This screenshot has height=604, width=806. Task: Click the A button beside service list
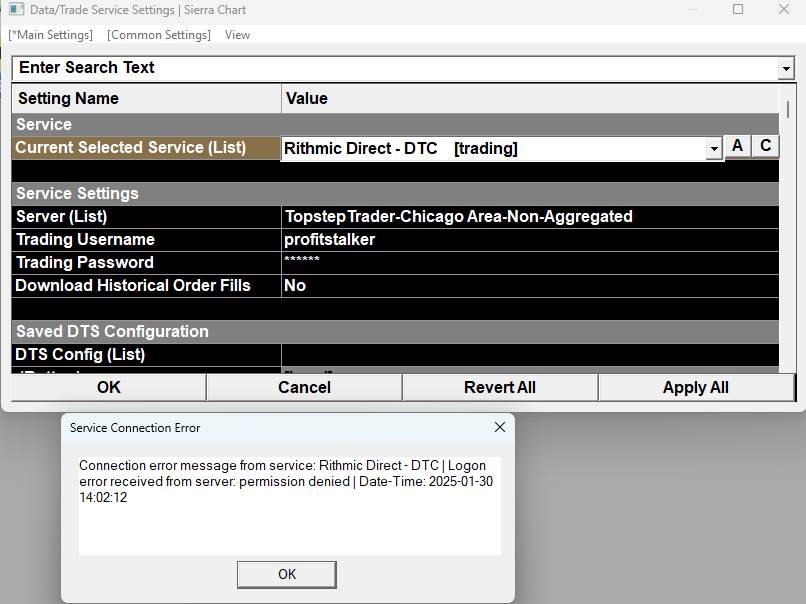click(738, 146)
